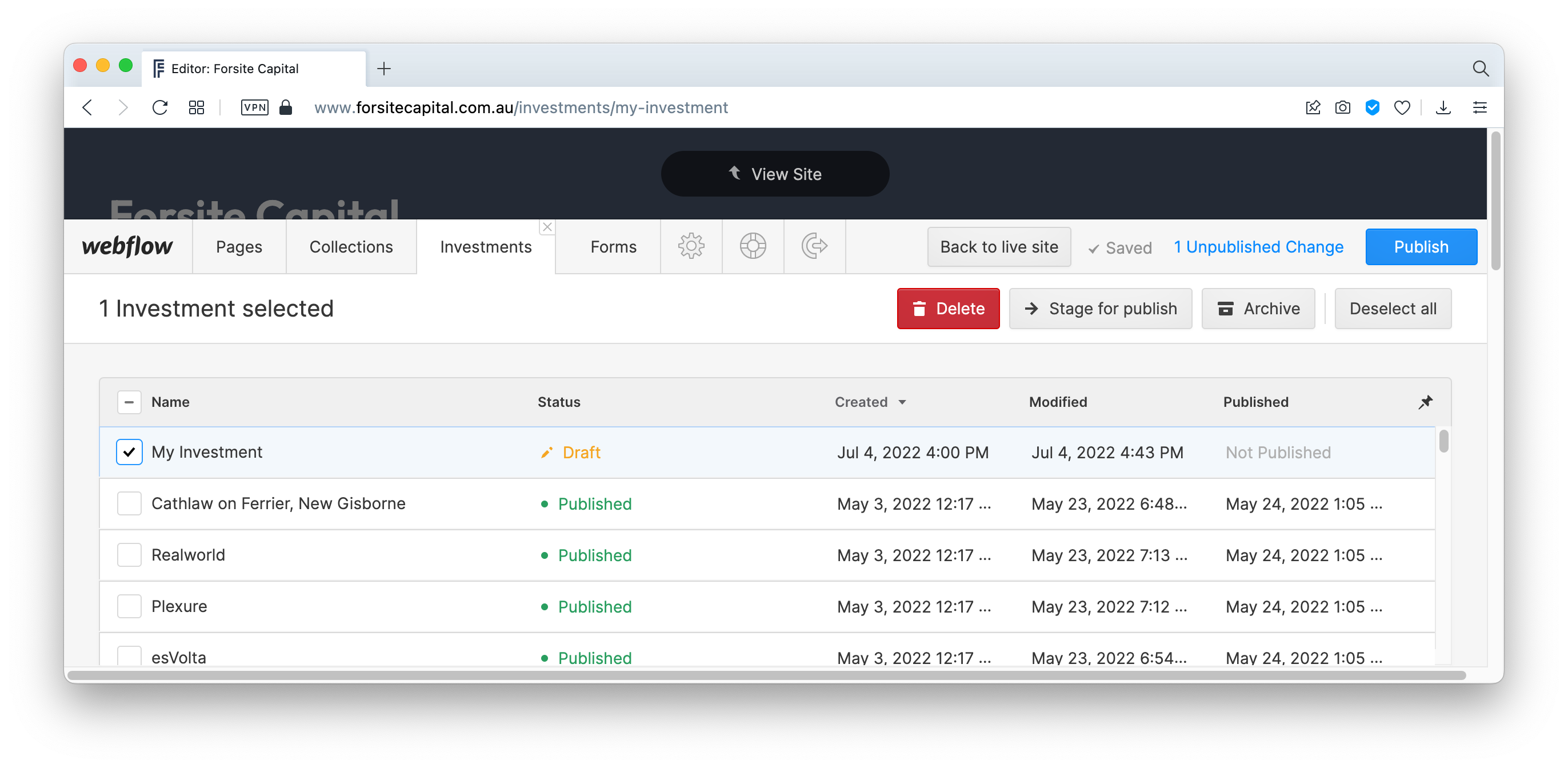Click the Modified column header
The width and height of the screenshot is (1568, 768).
point(1058,402)
